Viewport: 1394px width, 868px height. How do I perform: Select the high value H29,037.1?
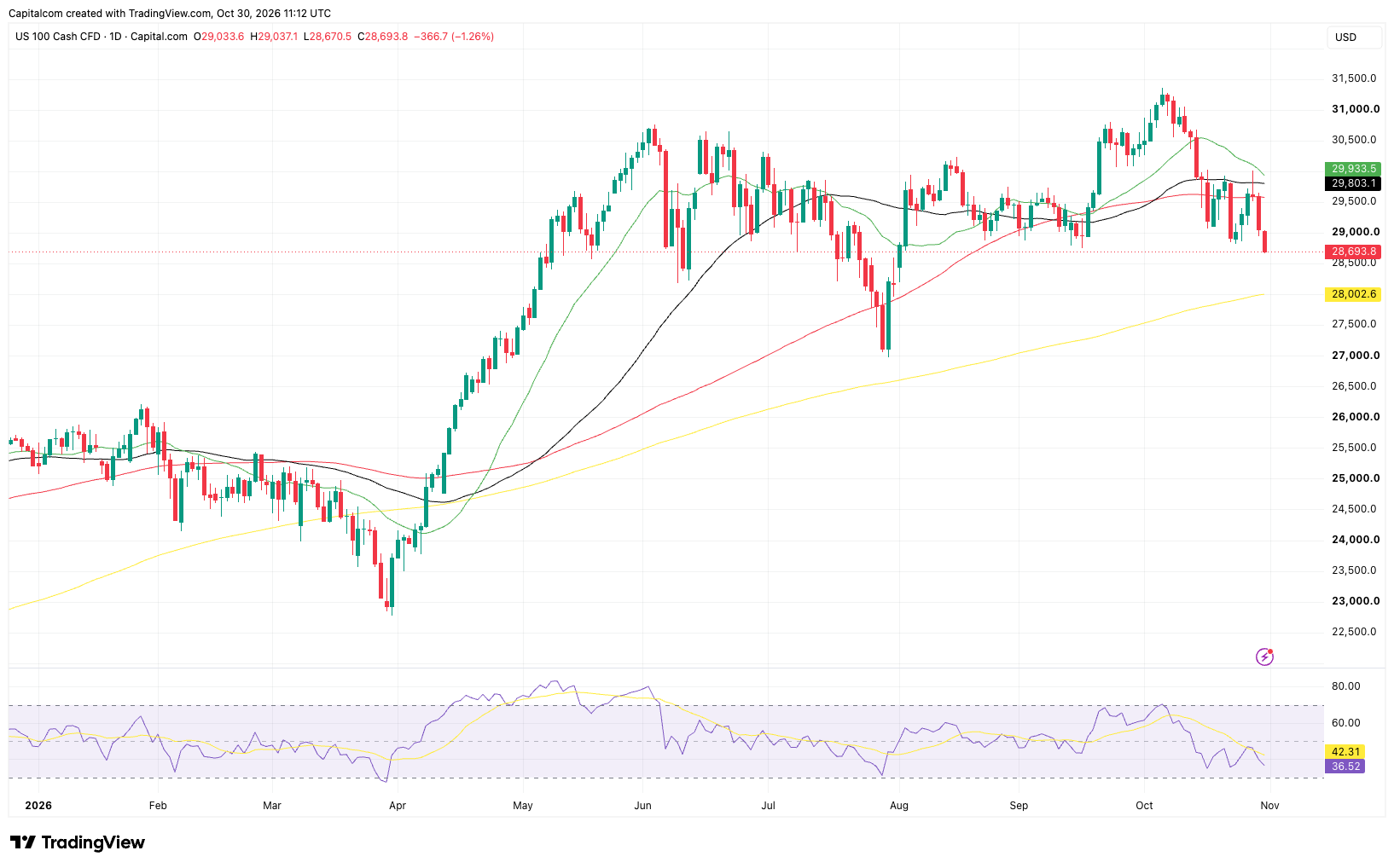274,37
